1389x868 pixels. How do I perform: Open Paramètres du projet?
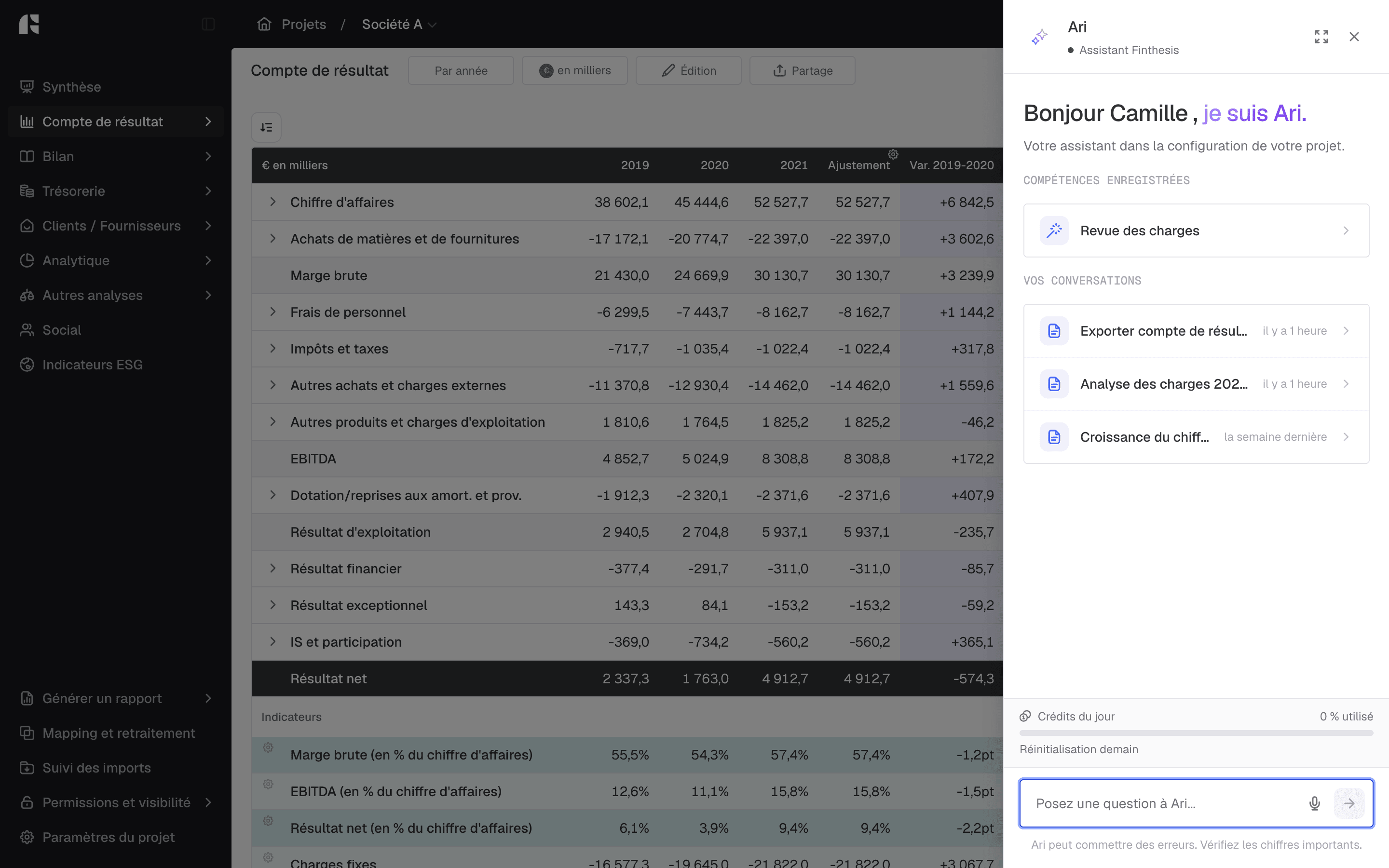[x=115, y=837]
